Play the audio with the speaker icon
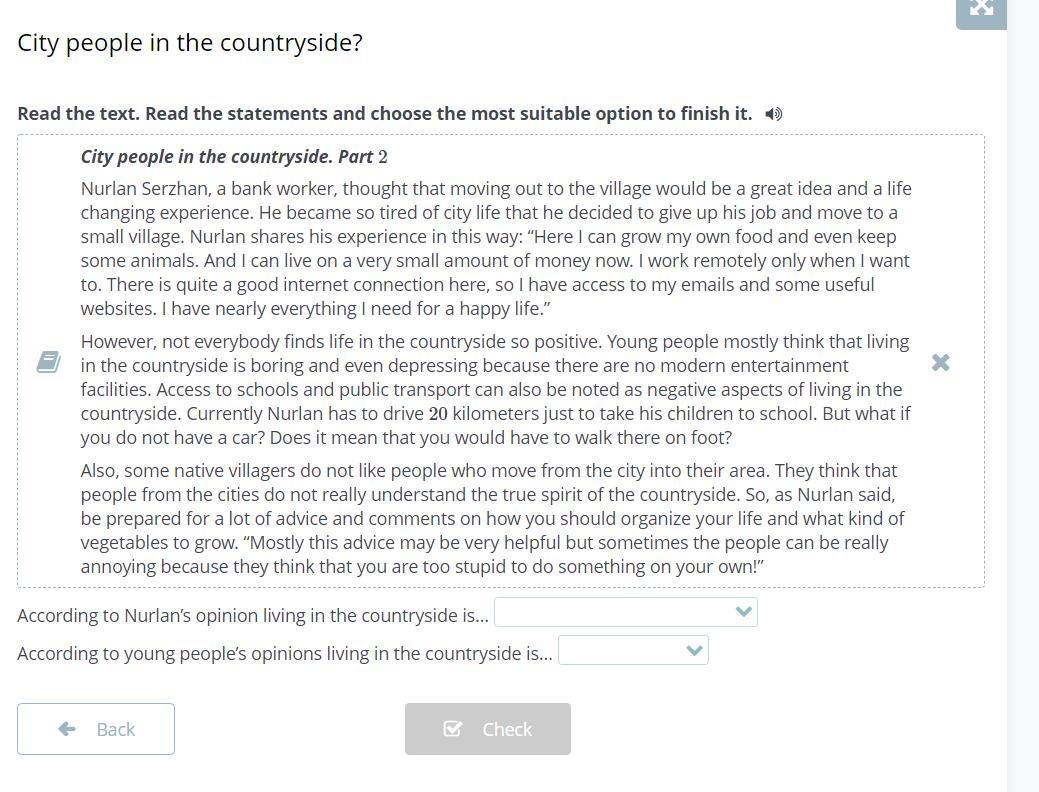Viewport: 1039px width, 792px height. (773, 114)
